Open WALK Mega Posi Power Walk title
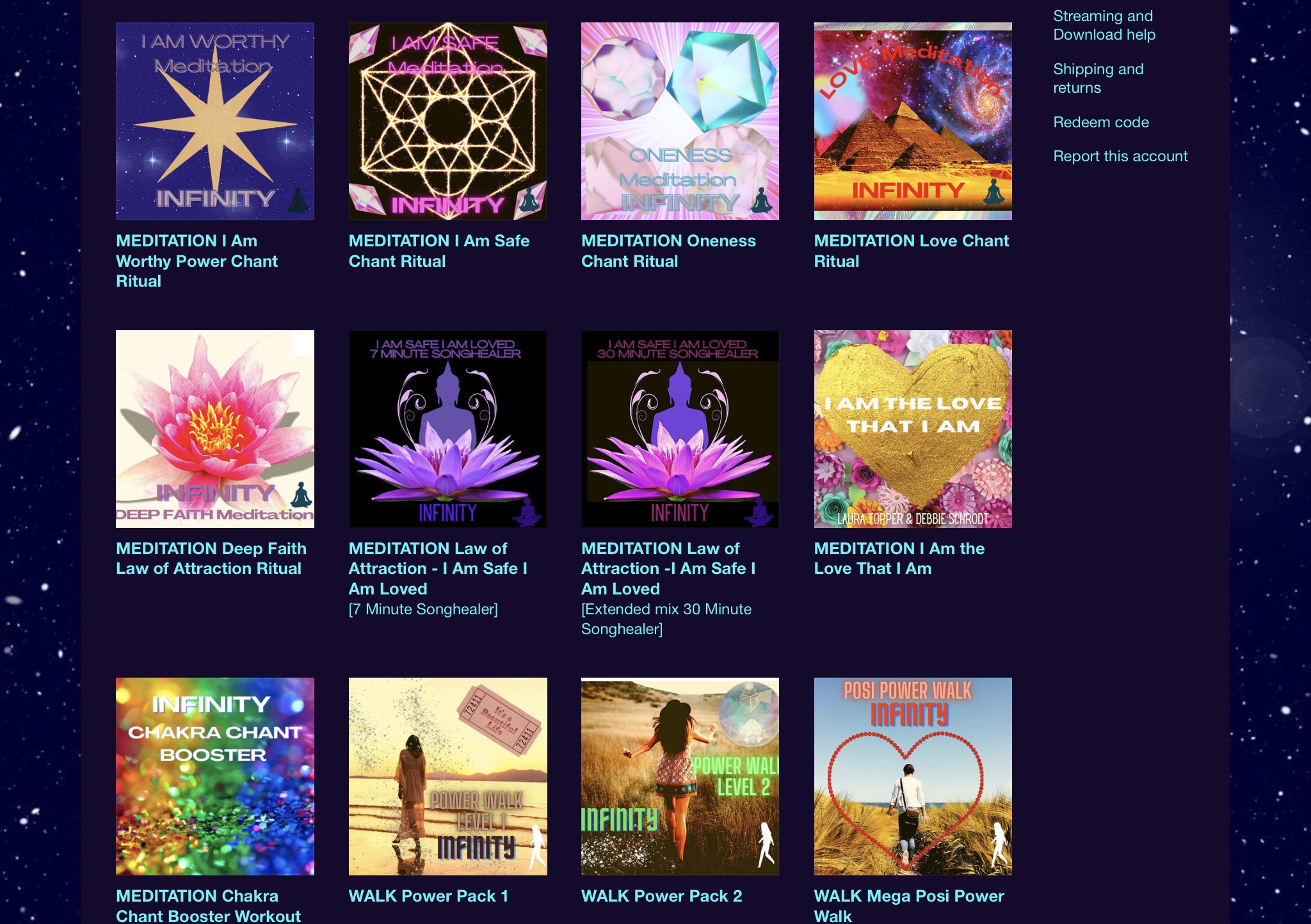This screenshot has width=1311, height=924. [909, 905]
